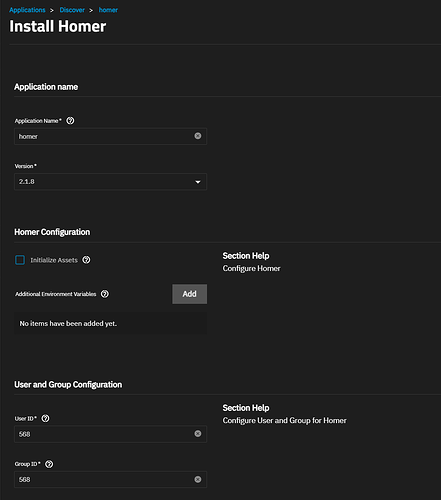Click 'Configure User and Group for Homer' text

(285, 421)
